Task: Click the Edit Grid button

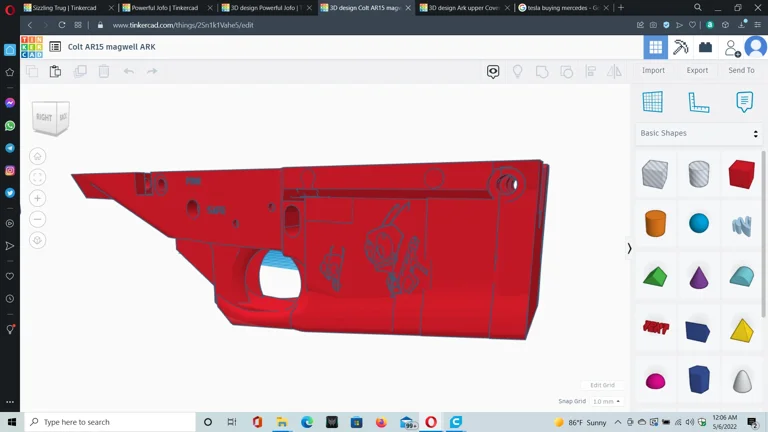Action: (602, 385)
